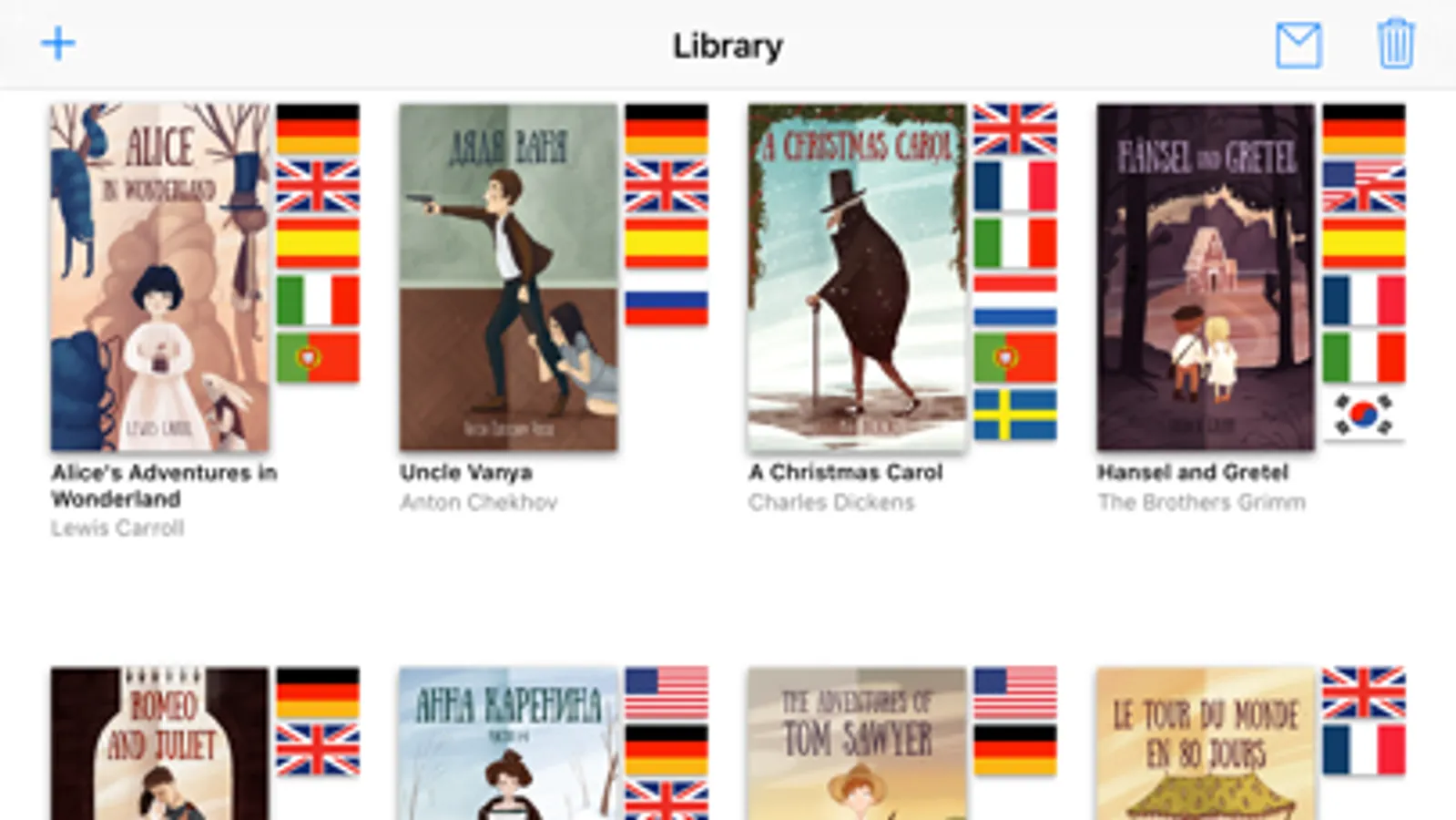Select Italian flag beside Alice in Wonderland
1456x820 pixels.
pos(318,301)
